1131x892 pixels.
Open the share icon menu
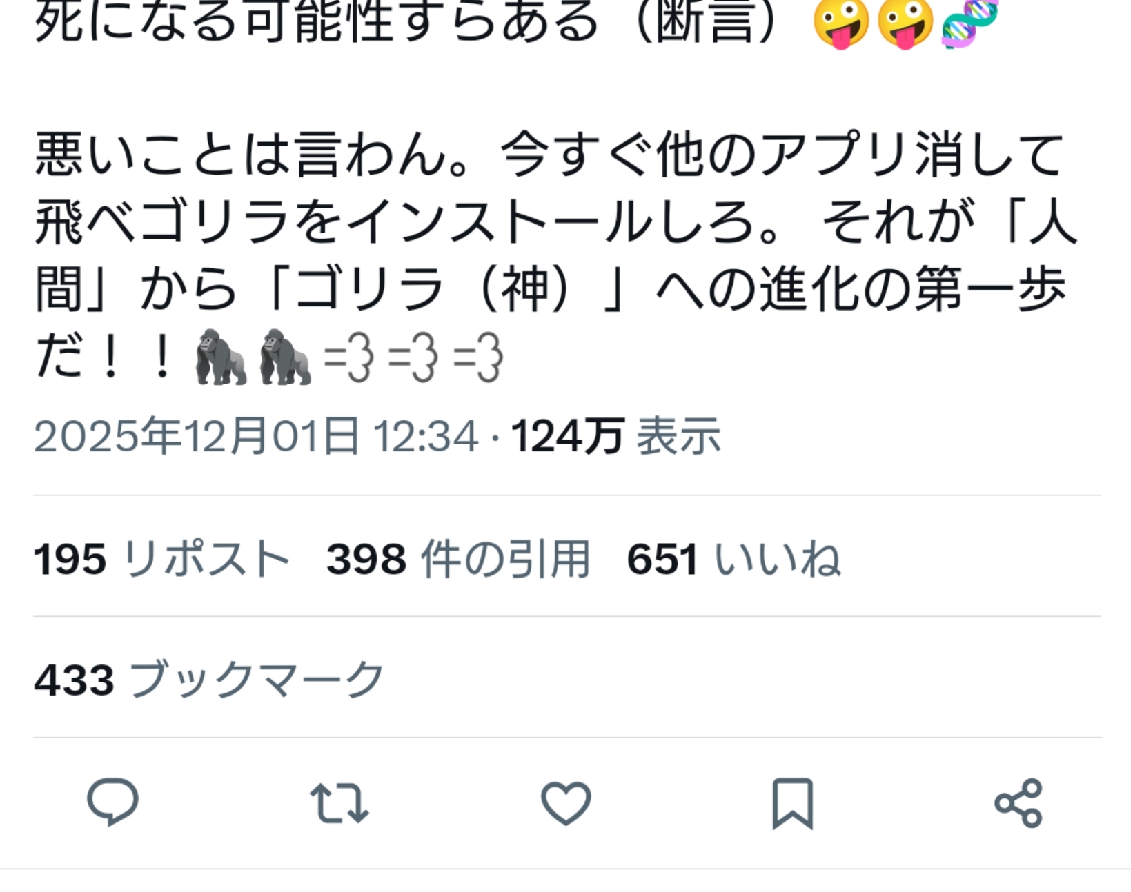1018,803
